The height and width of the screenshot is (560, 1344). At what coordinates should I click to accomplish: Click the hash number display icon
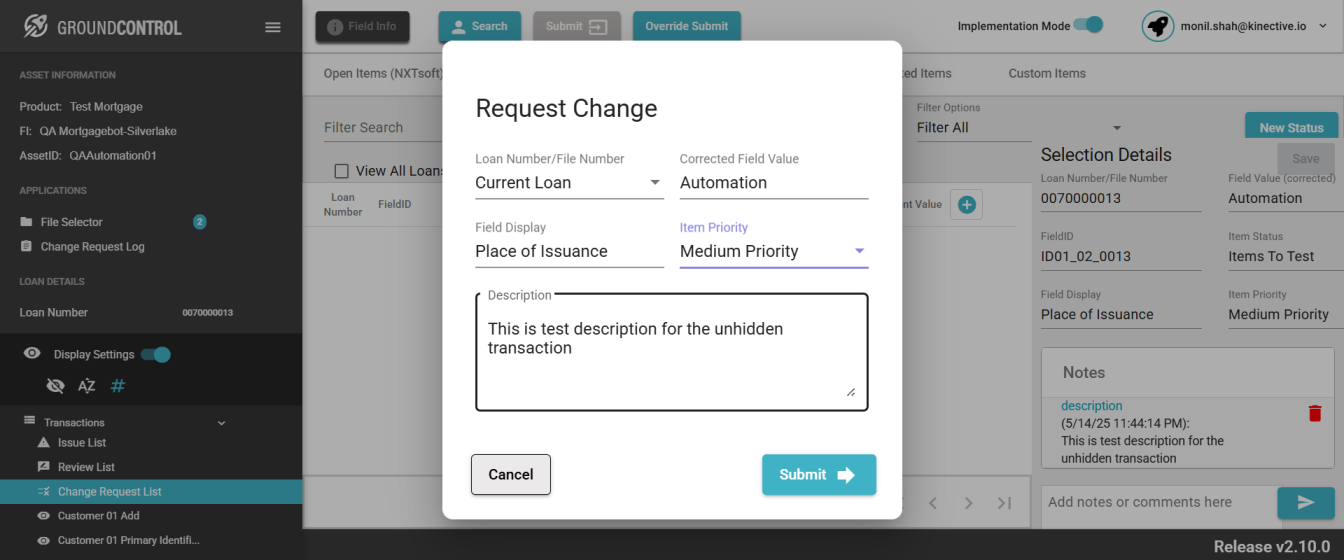pos(118,386)
